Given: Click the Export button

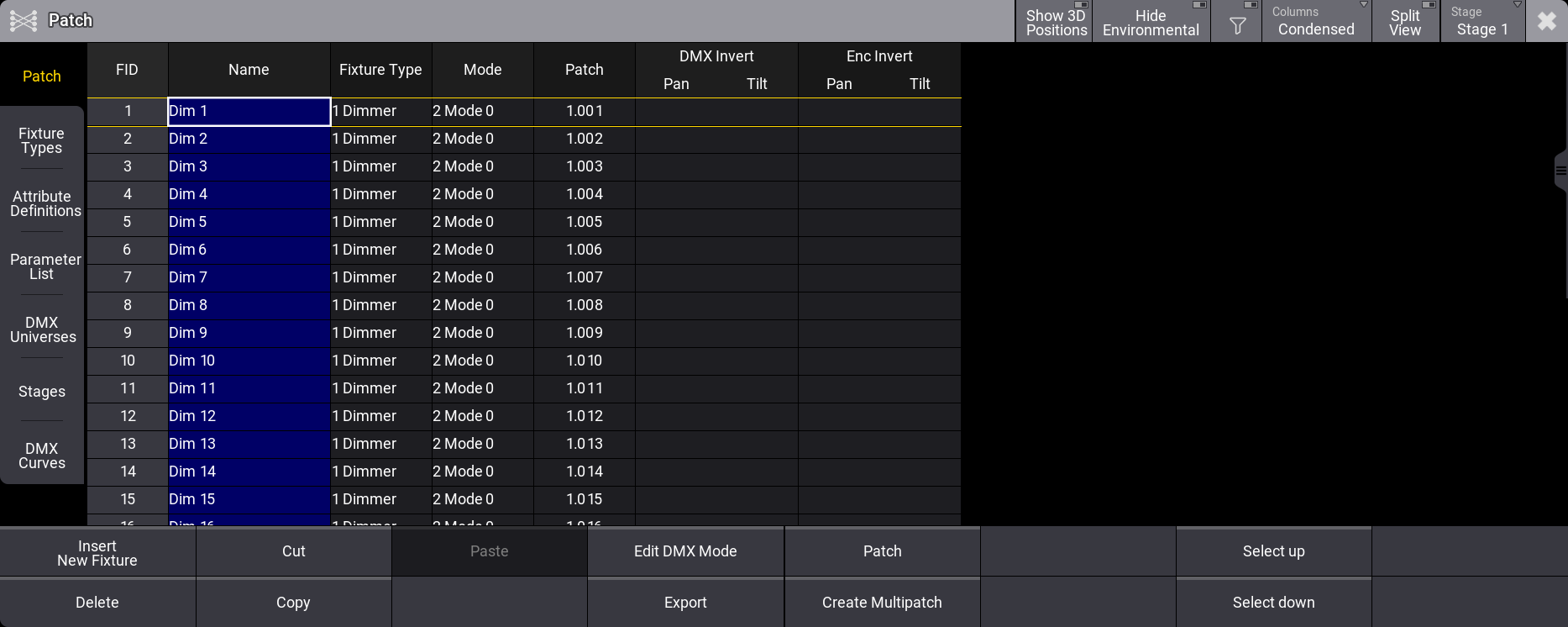Looking at the screenshot, I should tap(685, 603).
